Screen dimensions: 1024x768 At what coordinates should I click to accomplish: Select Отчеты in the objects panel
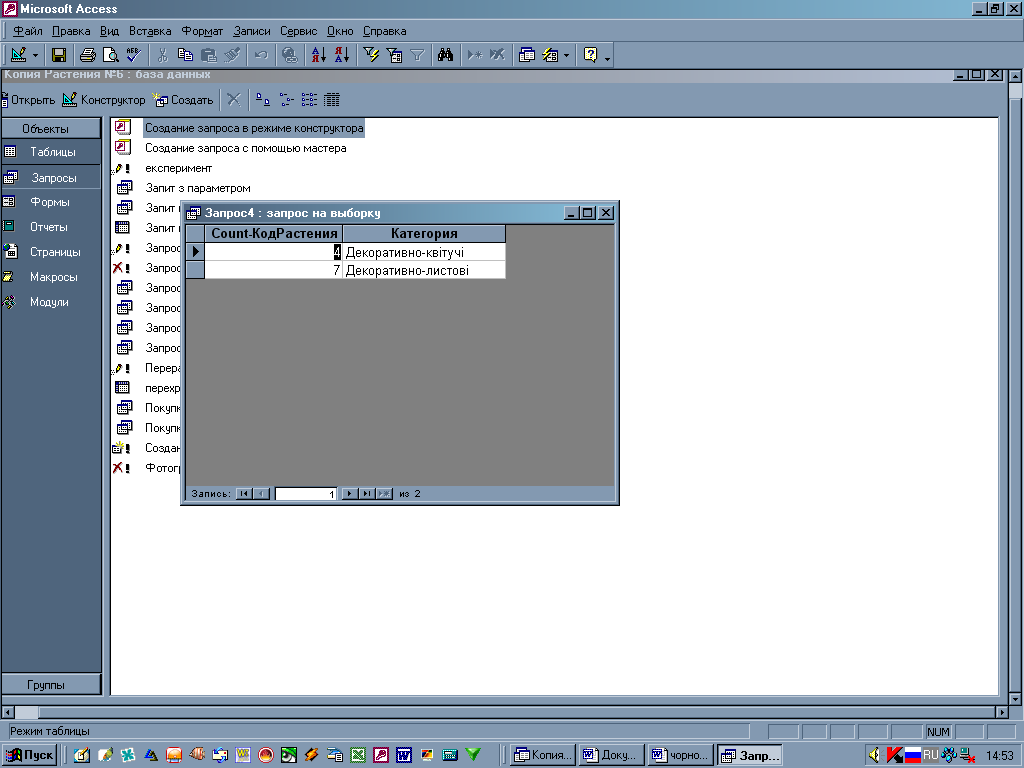point(51,227)
